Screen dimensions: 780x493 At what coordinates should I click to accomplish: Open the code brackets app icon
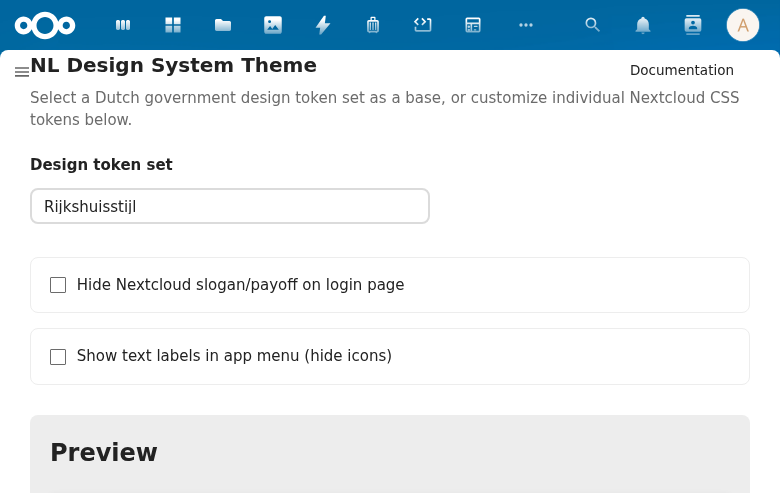[422, 25]
